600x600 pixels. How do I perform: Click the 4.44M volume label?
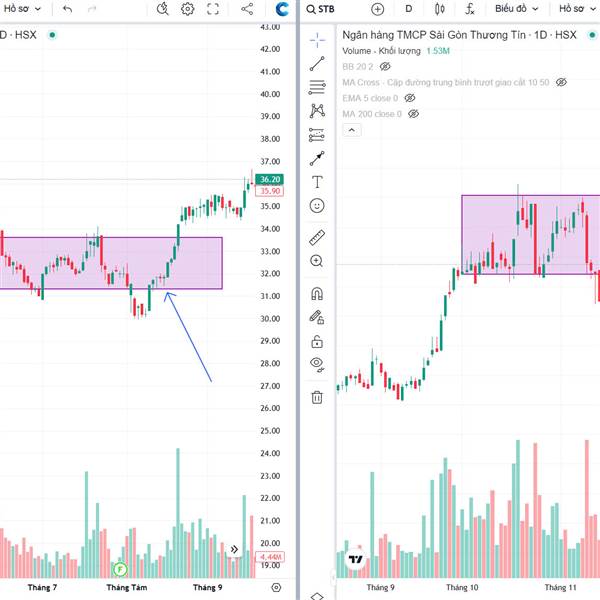269,557
